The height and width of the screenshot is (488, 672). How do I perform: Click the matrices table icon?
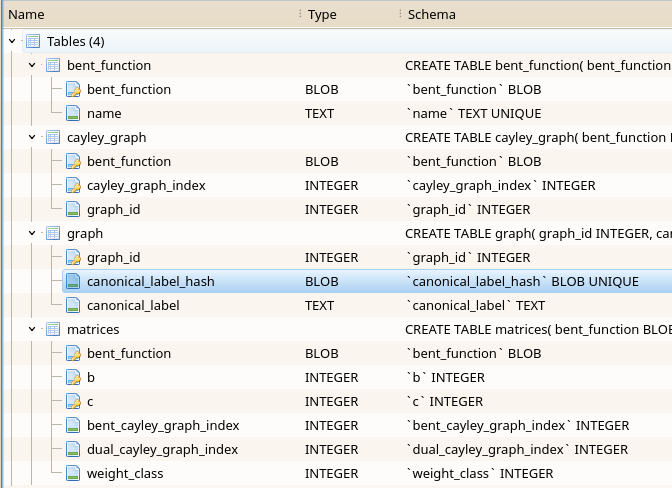pos(53,330)
